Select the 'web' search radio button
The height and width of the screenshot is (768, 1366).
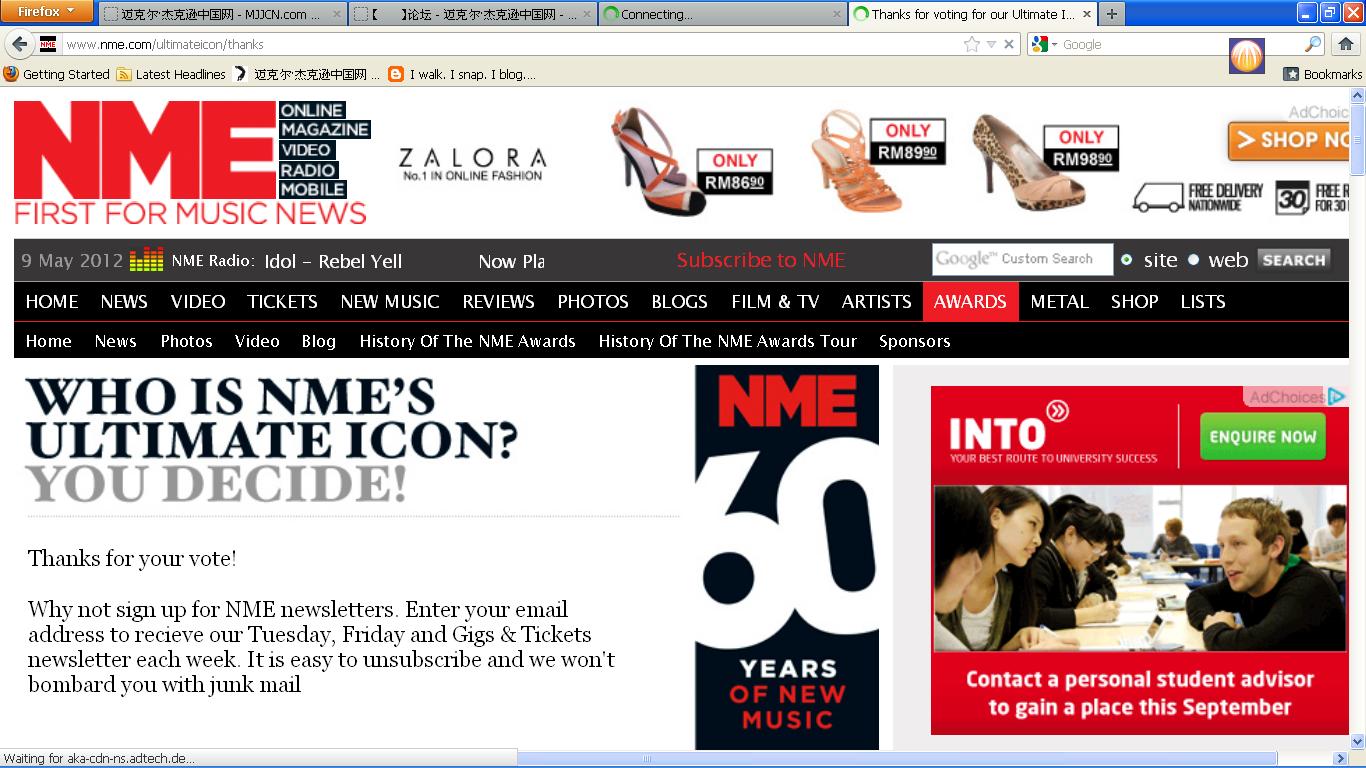(x=1194, y=259)
